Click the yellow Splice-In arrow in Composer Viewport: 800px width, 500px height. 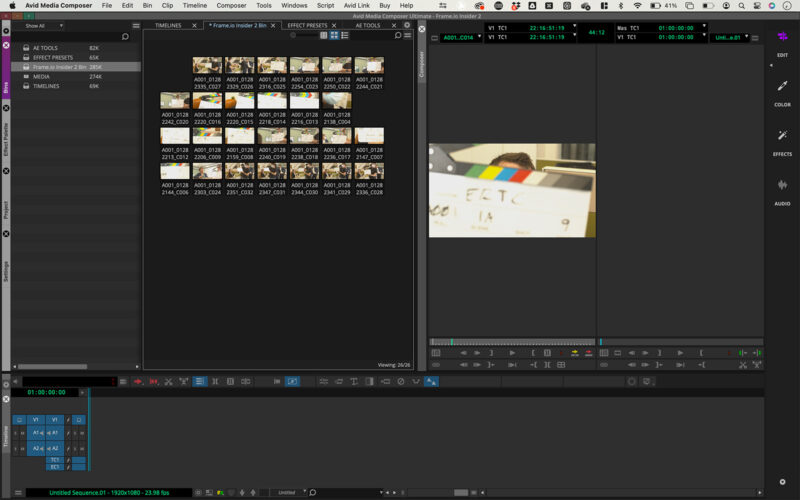tap(575, 353)
